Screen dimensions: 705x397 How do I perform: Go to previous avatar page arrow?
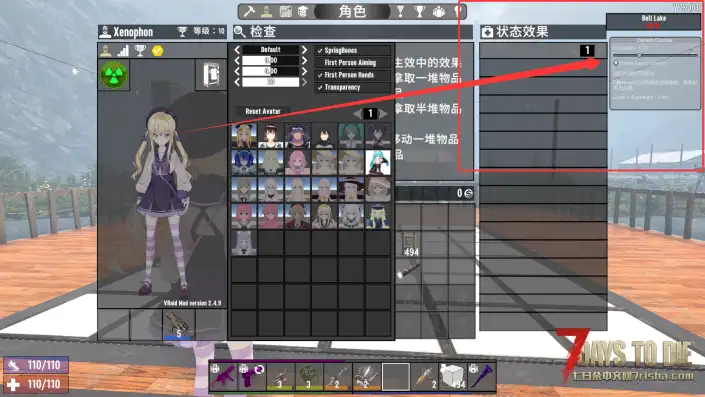coord(357,113)
